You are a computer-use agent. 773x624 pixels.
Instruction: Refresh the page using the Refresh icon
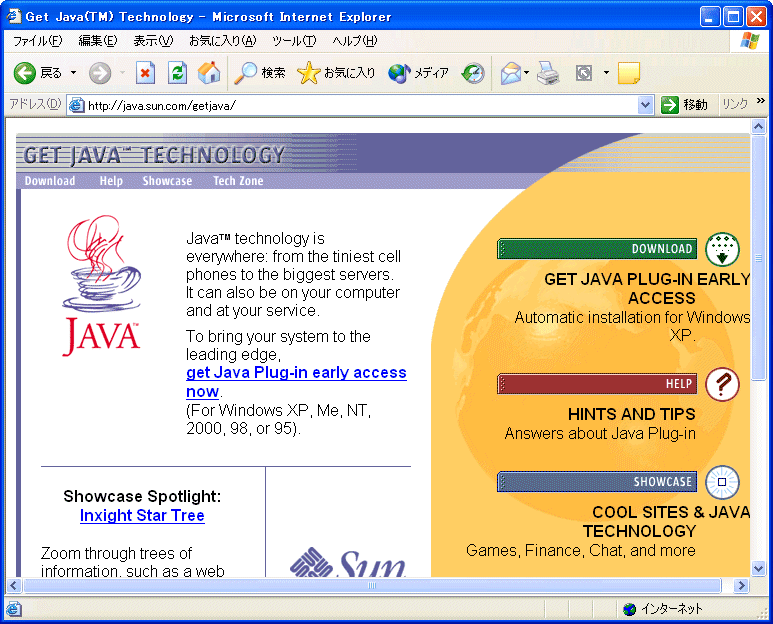pyautogui.click(x=177, y=73)
